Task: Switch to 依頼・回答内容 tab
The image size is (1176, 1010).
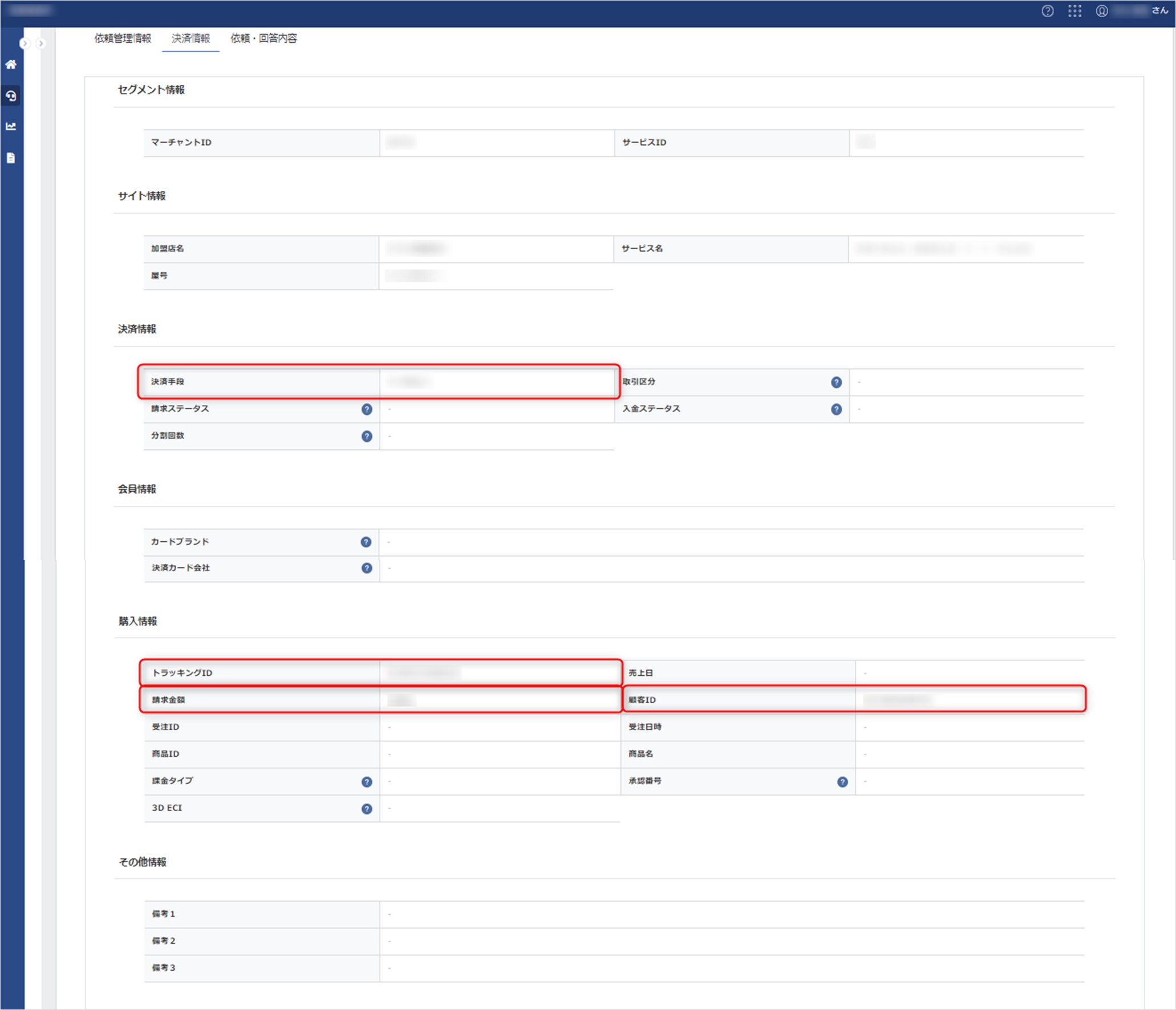Action: 263,38
